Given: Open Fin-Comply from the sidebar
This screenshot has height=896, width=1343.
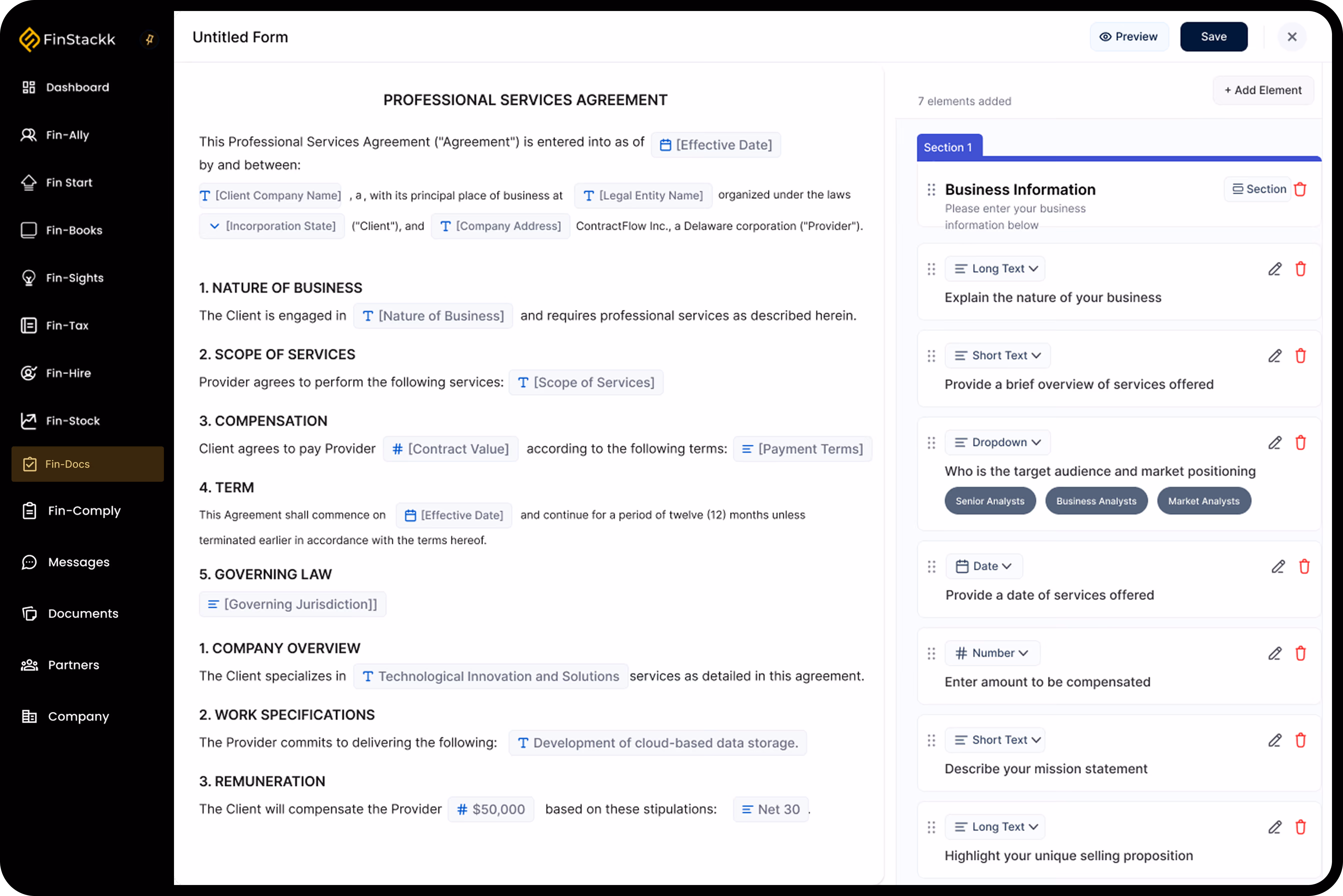Looking at the screenshot, I should [84, 511].
